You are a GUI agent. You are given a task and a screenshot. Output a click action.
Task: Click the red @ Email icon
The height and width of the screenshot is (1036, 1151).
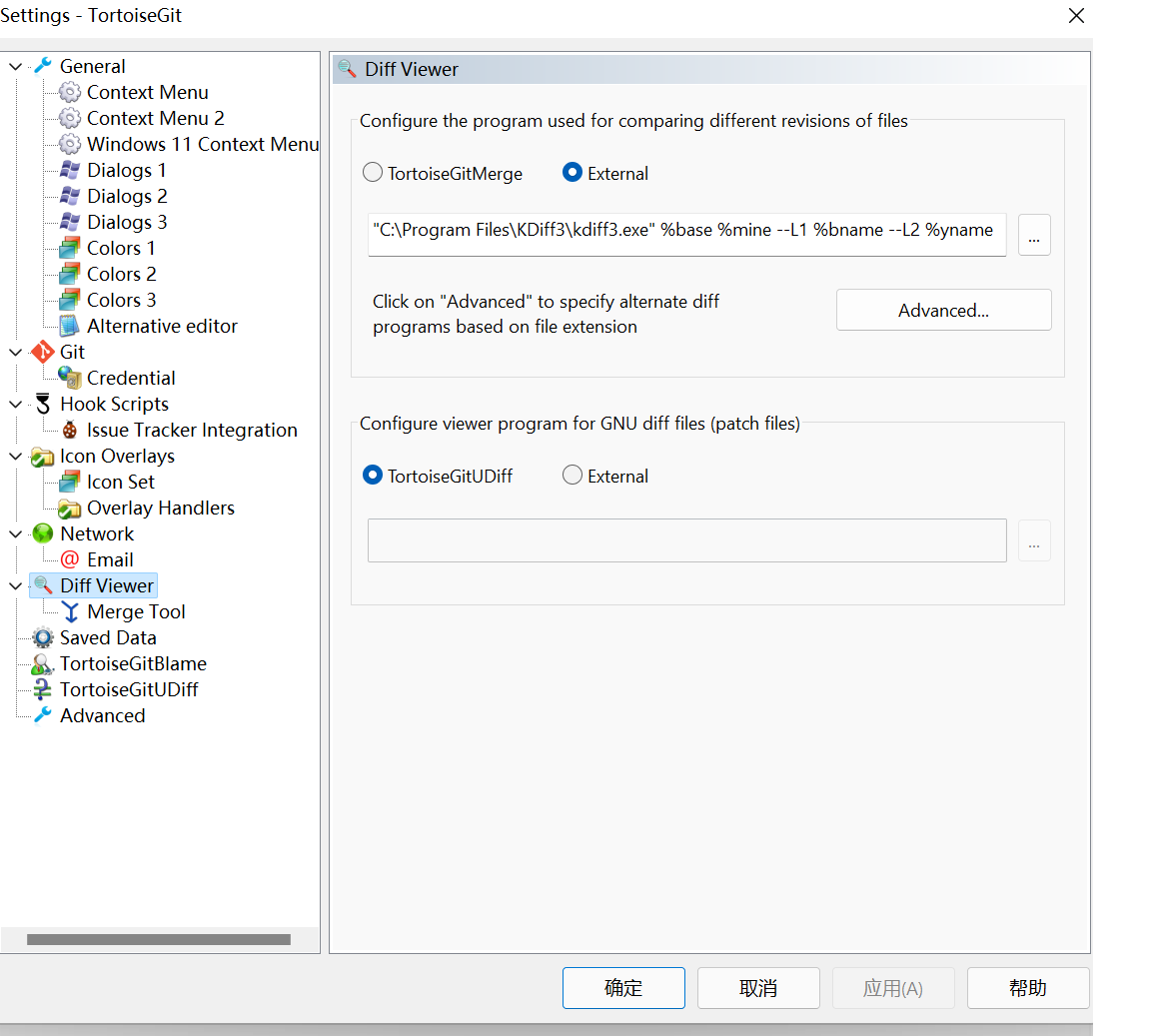point(70,559)
